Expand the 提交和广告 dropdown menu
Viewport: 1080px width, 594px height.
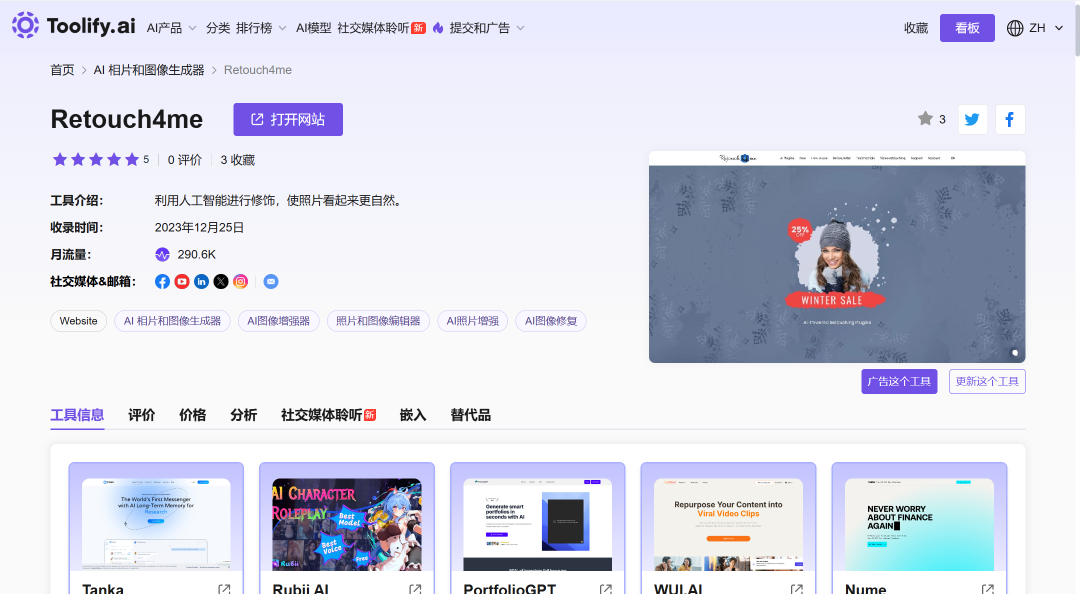point(487,28)
